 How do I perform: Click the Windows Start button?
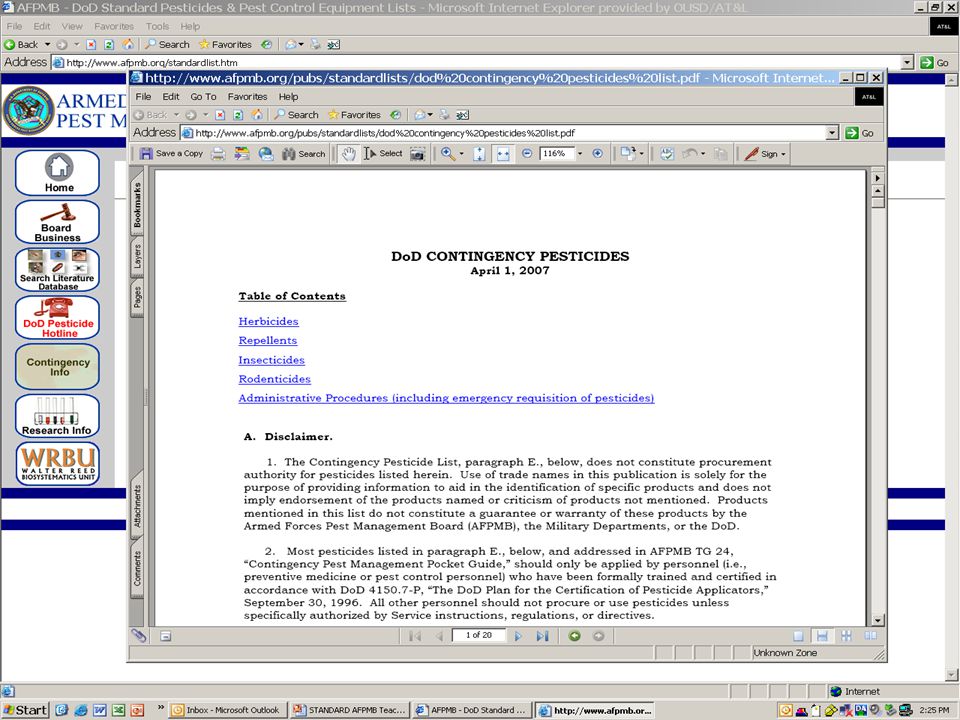(25, 710)
